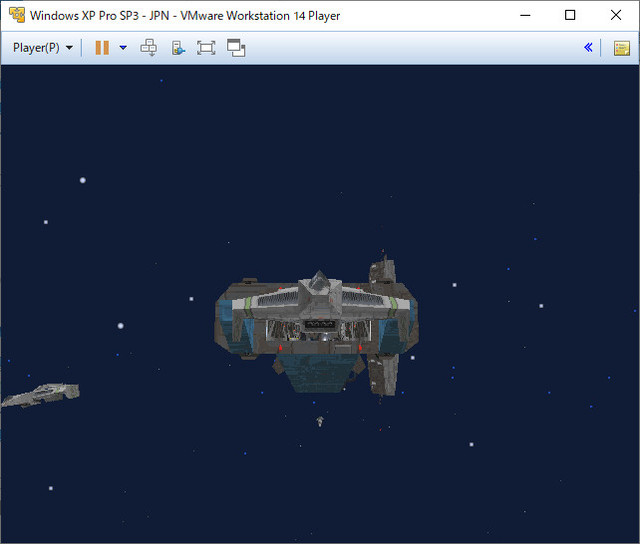The image size is (640, 544).
Task: Open the removable devices connection icon
Action: pyautogui.click(x=178, y=48)
